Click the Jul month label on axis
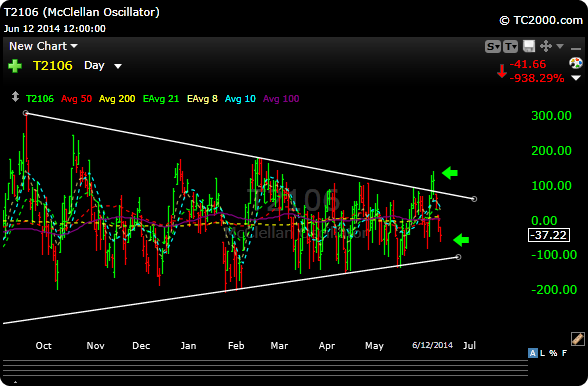The image size is (588, 386). [469, 345]
